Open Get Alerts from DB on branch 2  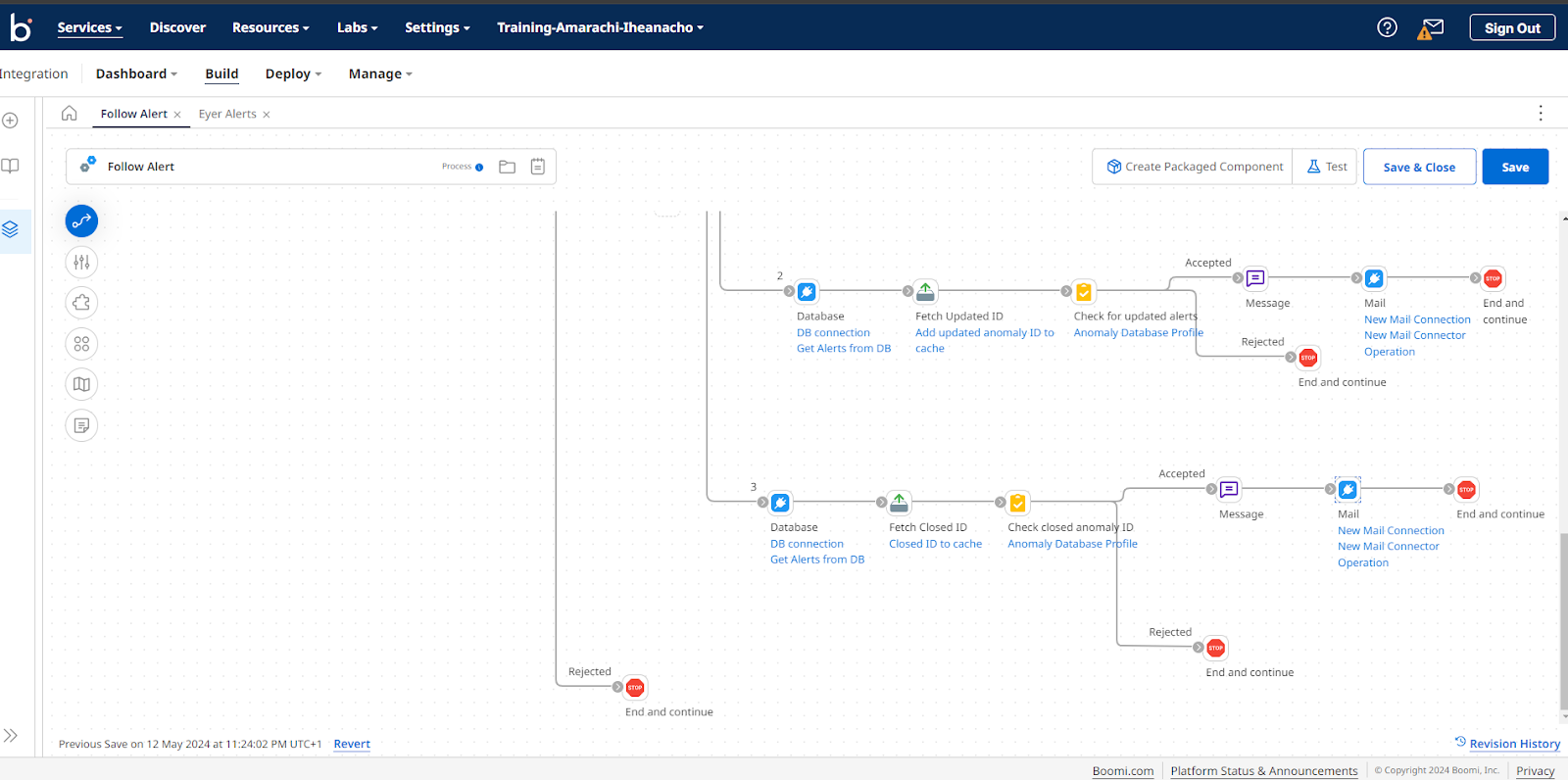pos(844,348)
